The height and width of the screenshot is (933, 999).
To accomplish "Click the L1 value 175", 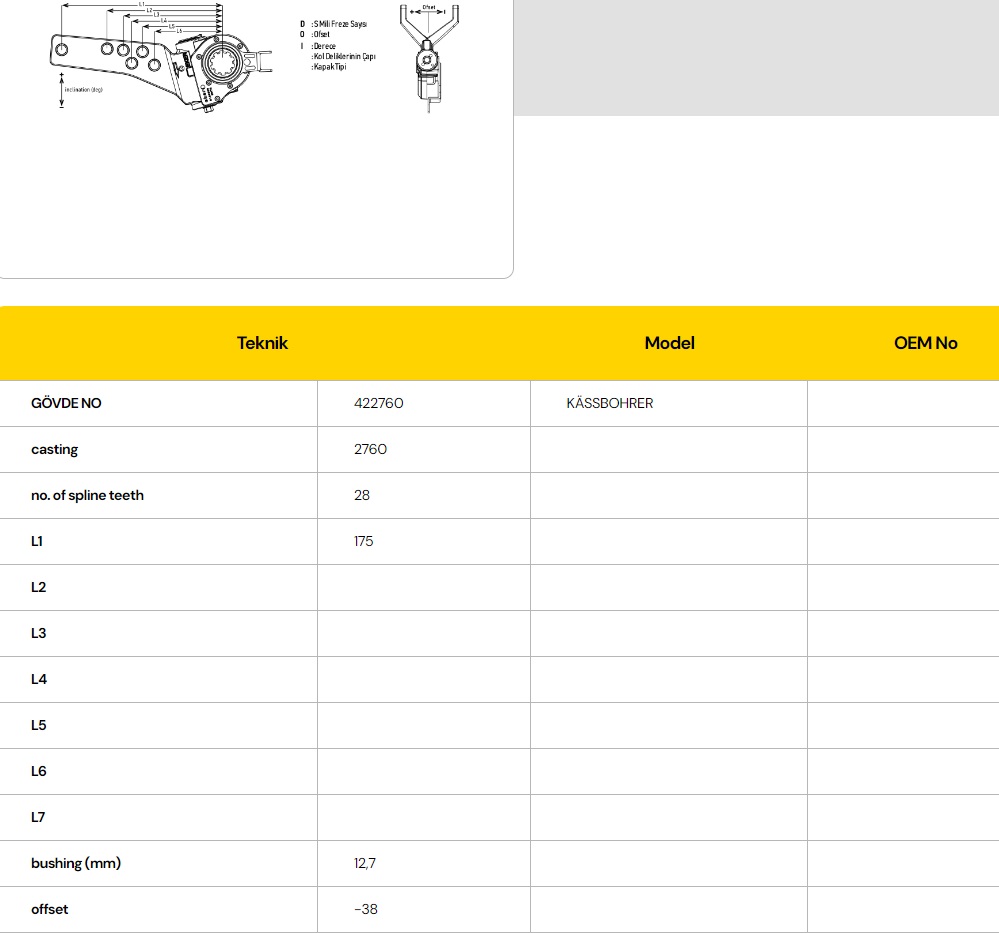I will tap(363, 541).
